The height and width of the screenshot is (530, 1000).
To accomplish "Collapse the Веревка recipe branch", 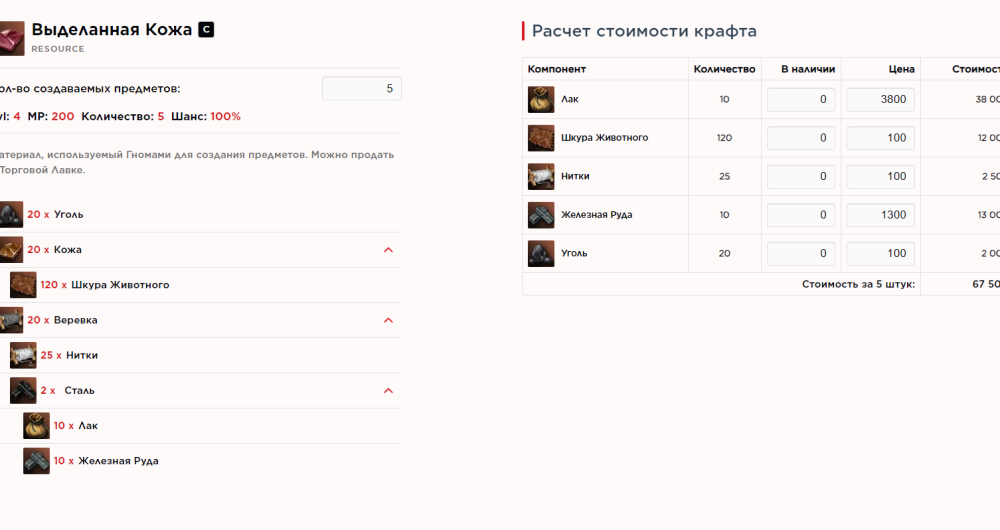I will (x=389, y=320).
